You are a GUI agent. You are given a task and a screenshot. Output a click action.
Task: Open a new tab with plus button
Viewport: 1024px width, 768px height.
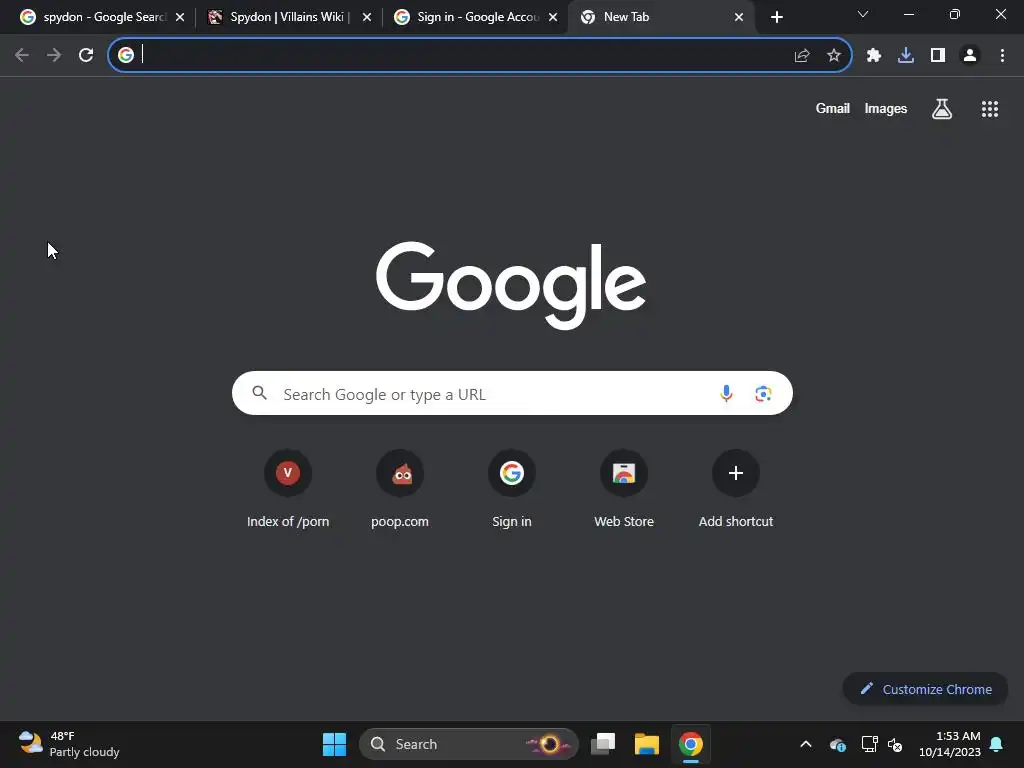(x=776, y=17)
